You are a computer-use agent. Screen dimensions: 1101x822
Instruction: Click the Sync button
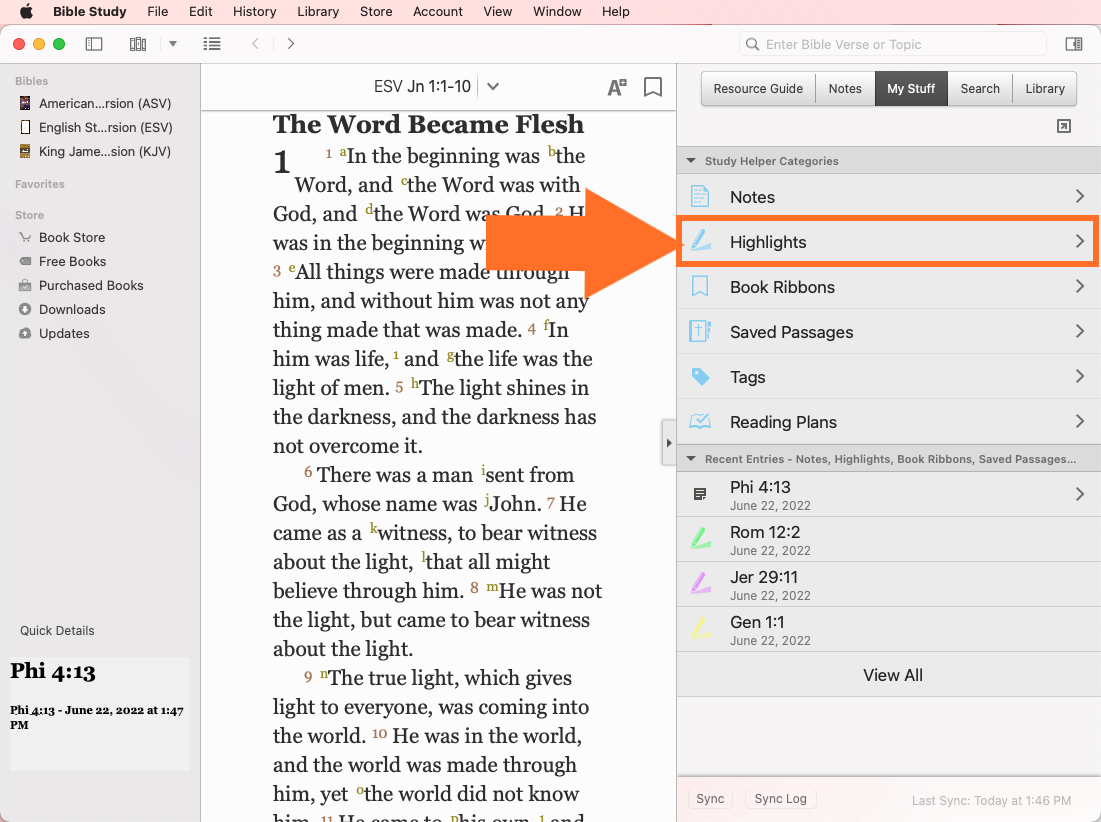coord(710,799)
